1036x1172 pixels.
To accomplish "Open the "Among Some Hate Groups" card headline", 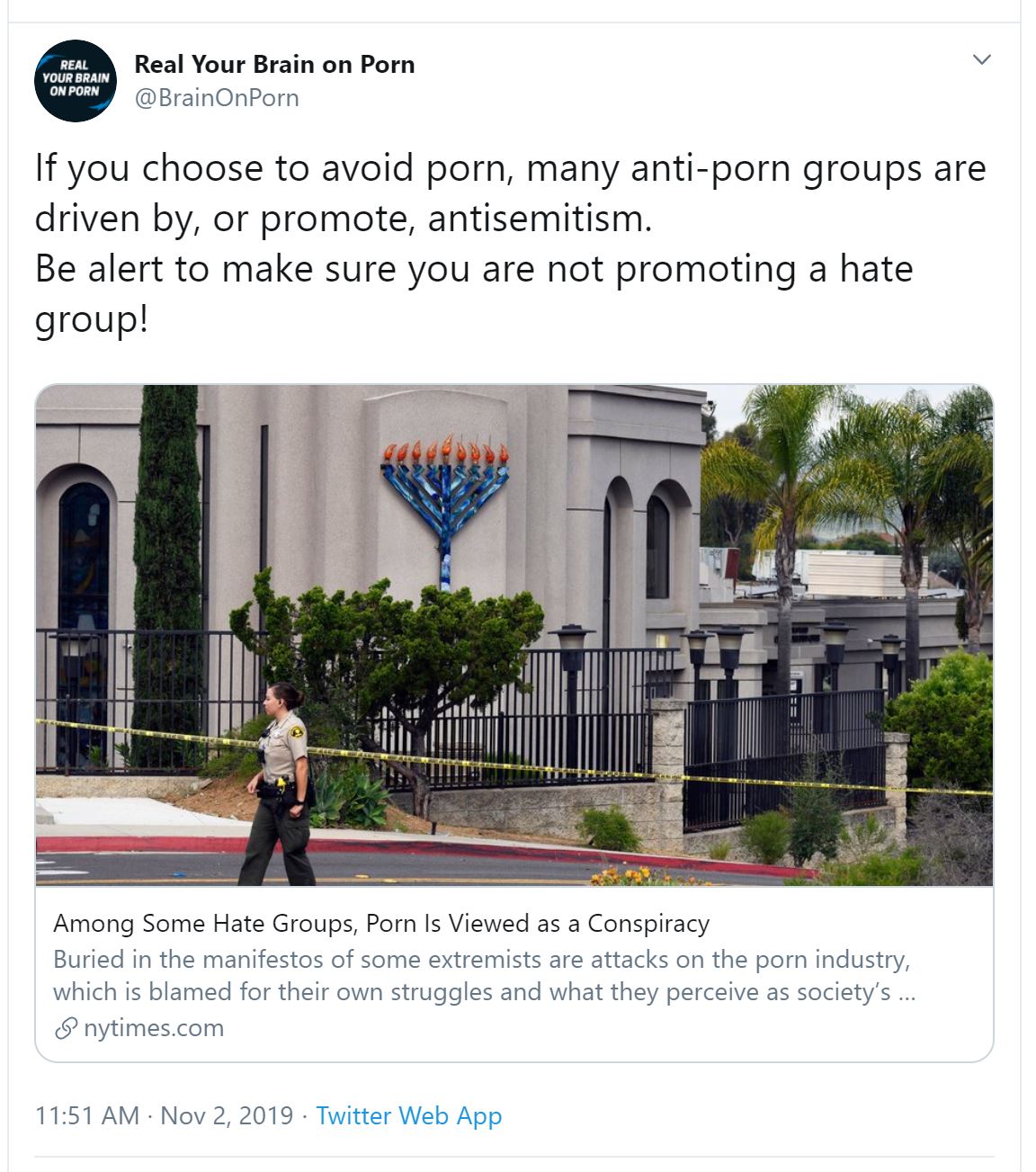I will point(381,924).
